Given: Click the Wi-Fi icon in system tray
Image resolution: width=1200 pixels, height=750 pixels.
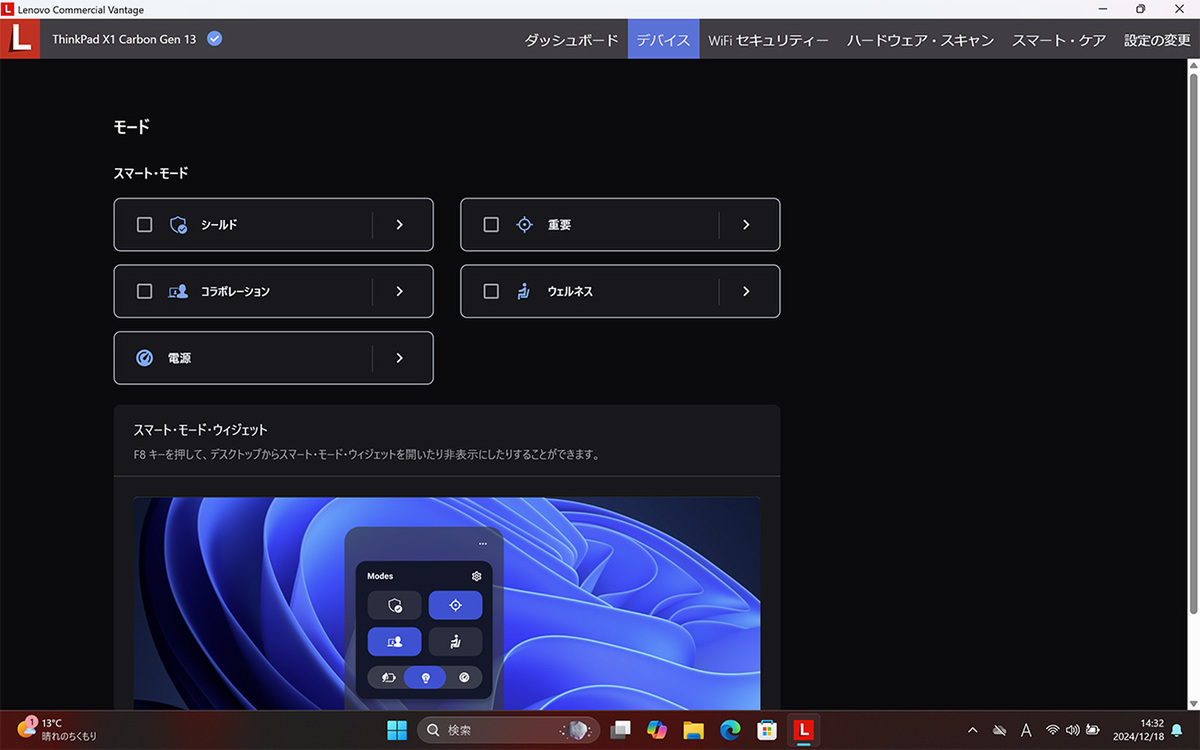Looking at the screenshot, I should point(1052,730).
